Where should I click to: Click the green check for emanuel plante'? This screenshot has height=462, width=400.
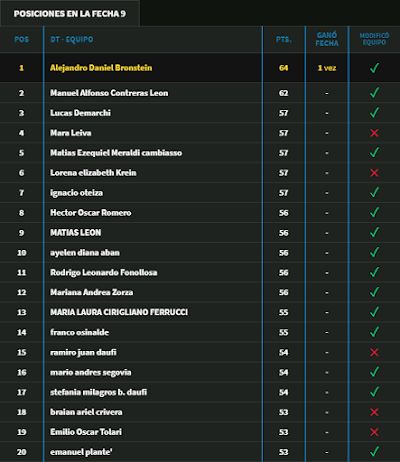pyautogui.click(x=374, y=451)
